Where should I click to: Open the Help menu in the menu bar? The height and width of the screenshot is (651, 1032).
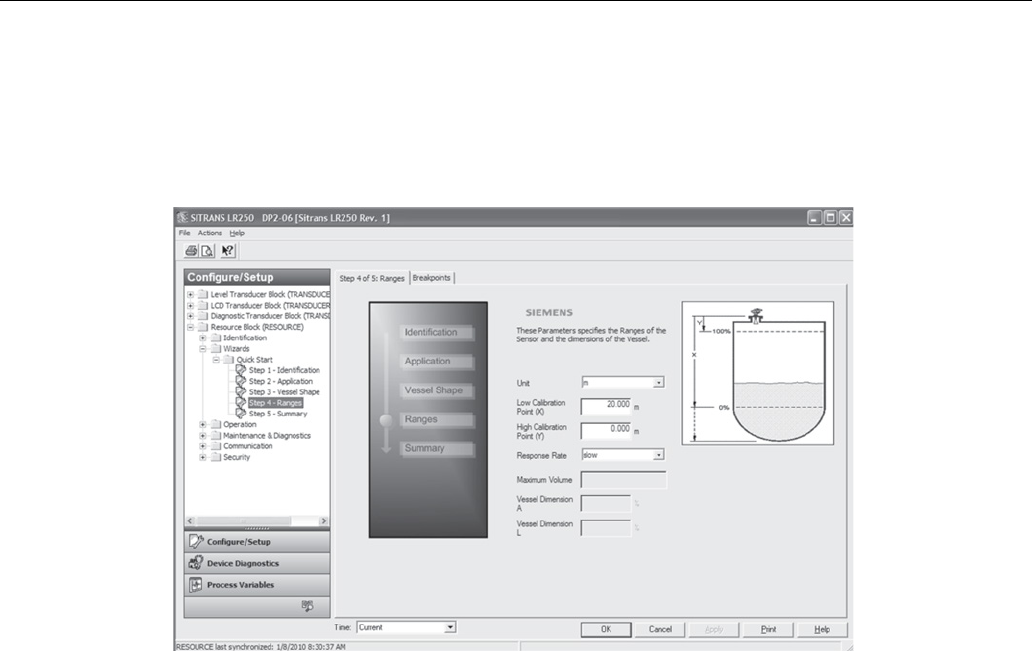pos(237,233)
